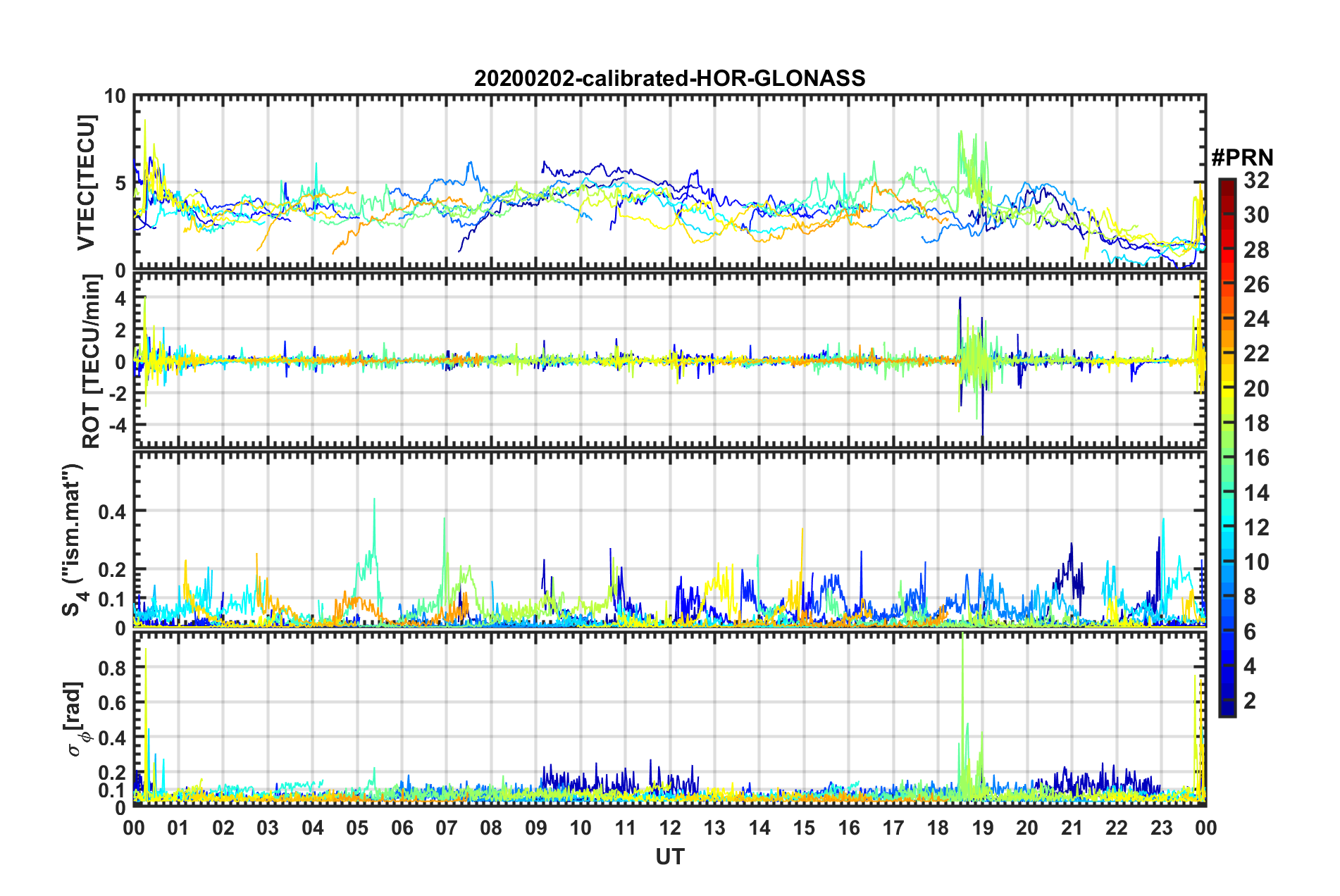Click the ROT axis tick label 4
The width and height of the screenshot is (1340, 896).
pos(120,299)
